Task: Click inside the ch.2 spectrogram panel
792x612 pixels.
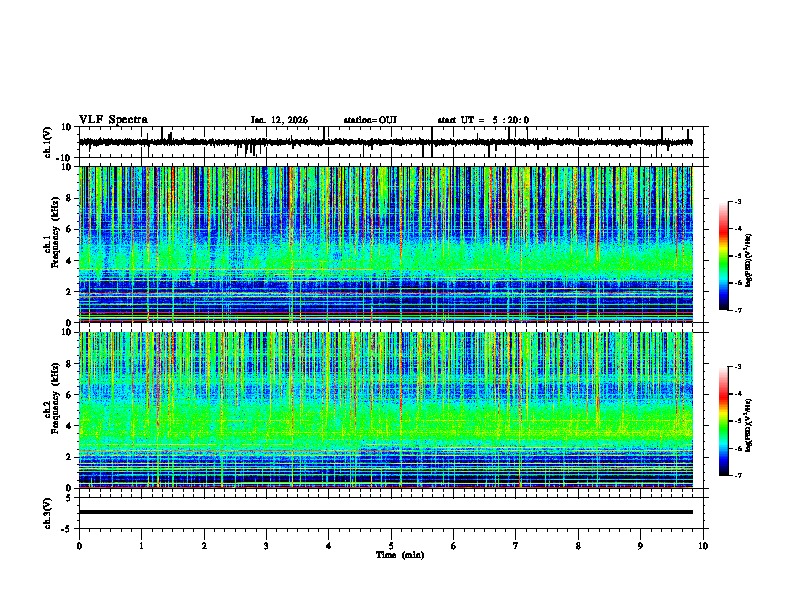Action: pyautogui.click(x=386, y=410)
